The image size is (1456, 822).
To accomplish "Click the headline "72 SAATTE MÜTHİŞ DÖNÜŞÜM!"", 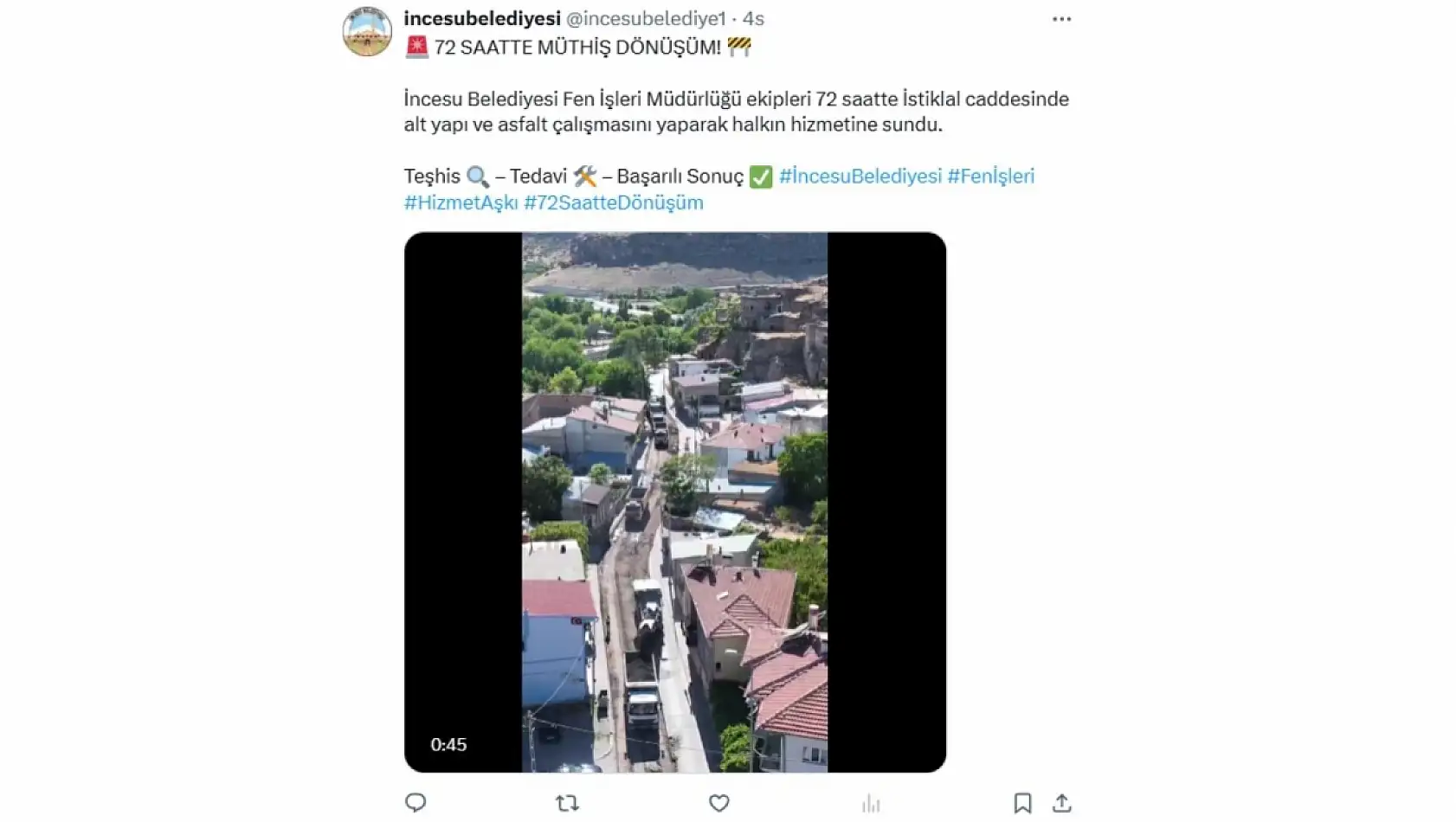I will 577,48.
